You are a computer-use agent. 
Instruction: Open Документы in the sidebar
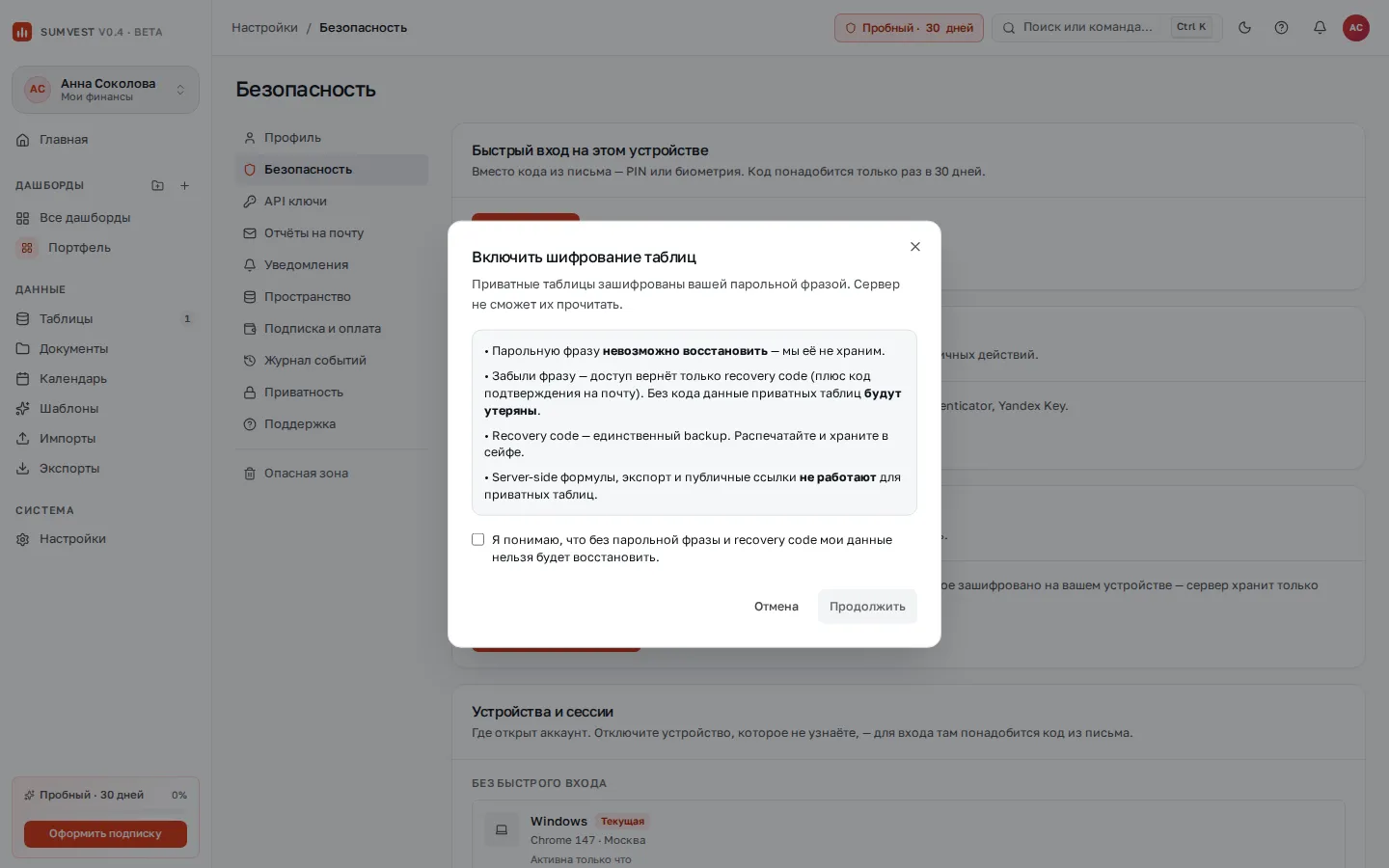pyautogui.click(x=105, y=349)
